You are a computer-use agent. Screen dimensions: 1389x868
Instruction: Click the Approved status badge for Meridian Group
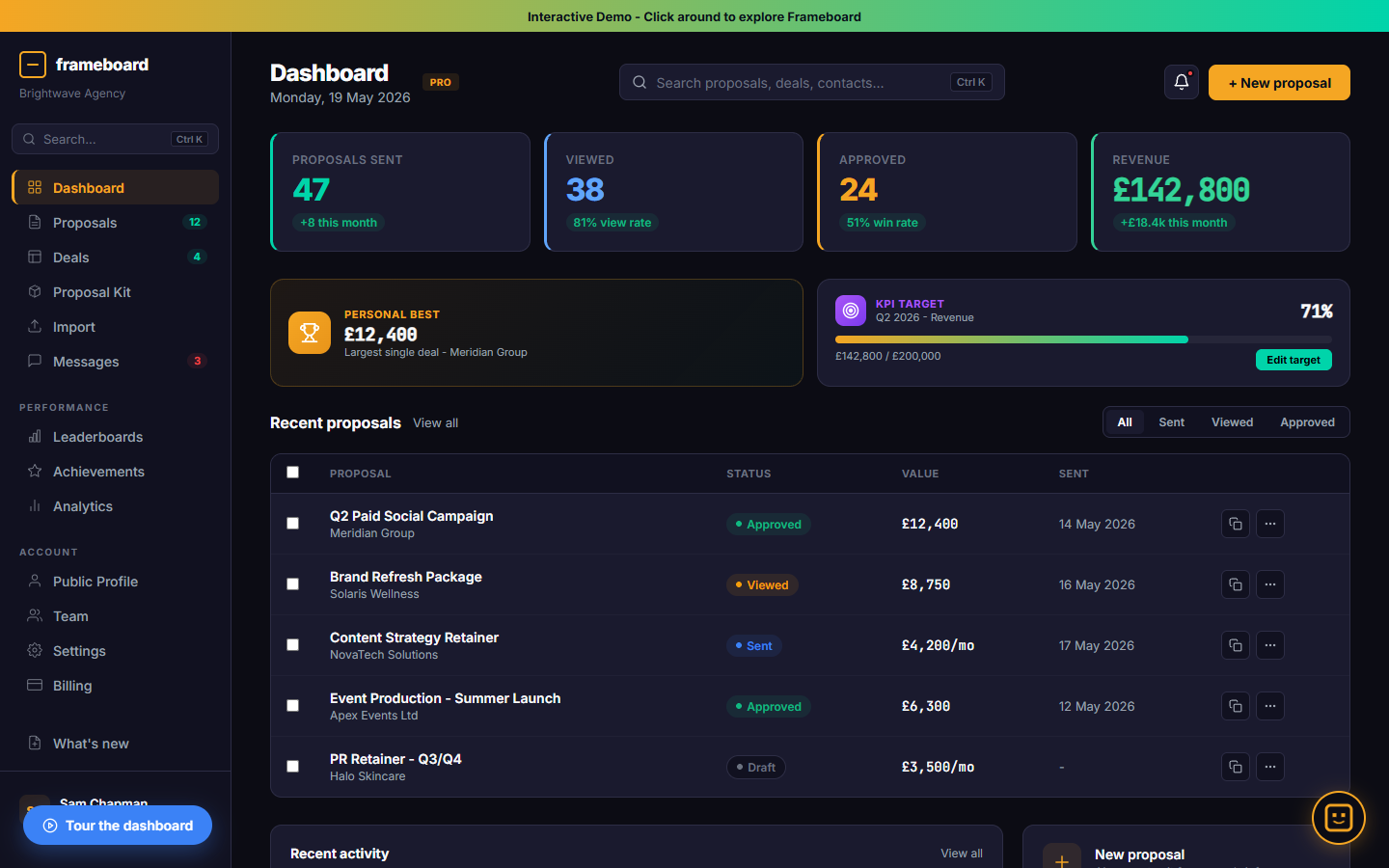769,525
